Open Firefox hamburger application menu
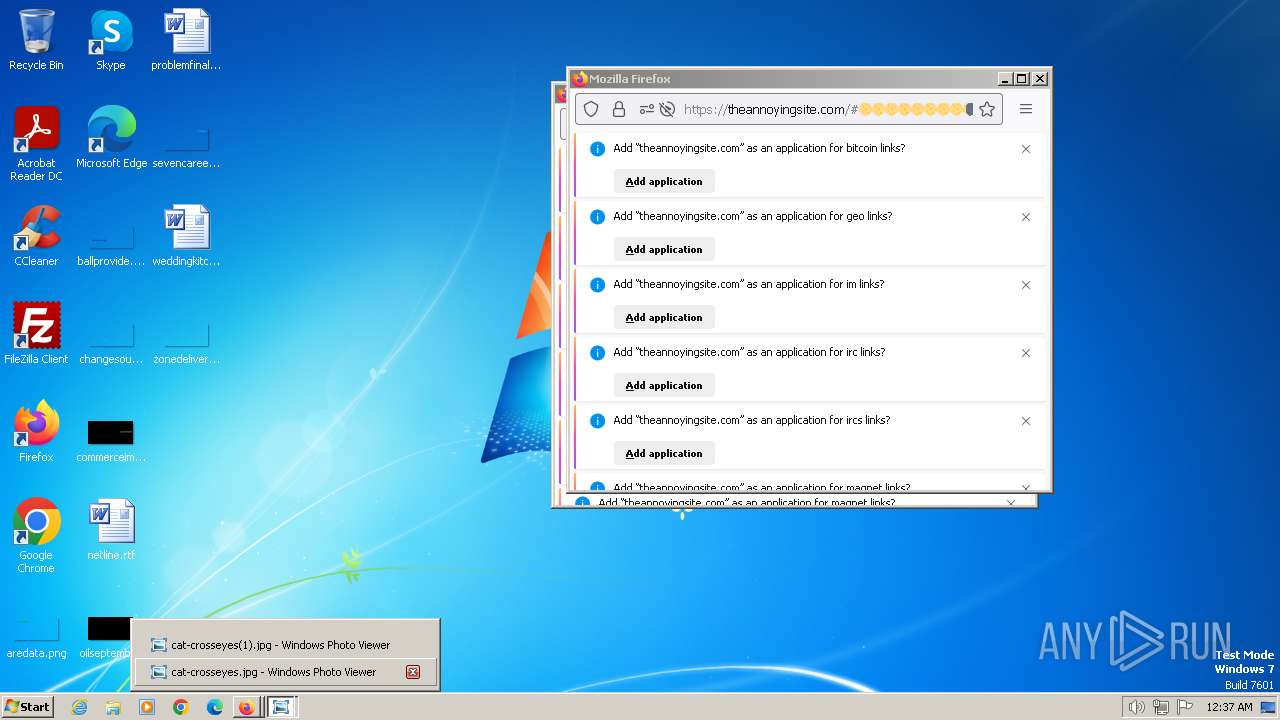Viewport: 1280px width, 720px height. coord(1026,109)
